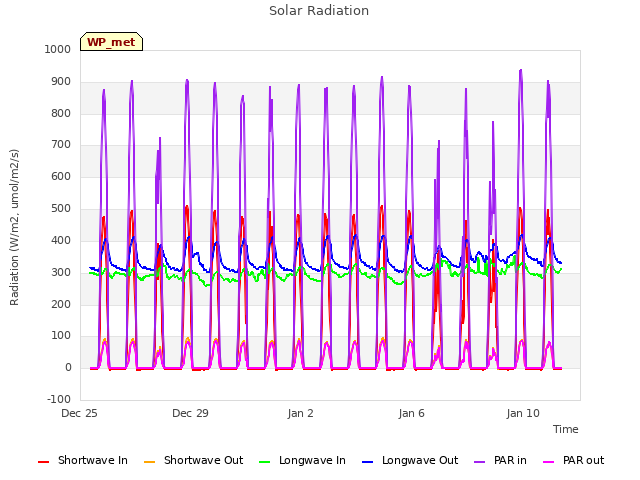Click the Jan 6 axis tick label
This screenshot has height=480, width=640.
411,413
